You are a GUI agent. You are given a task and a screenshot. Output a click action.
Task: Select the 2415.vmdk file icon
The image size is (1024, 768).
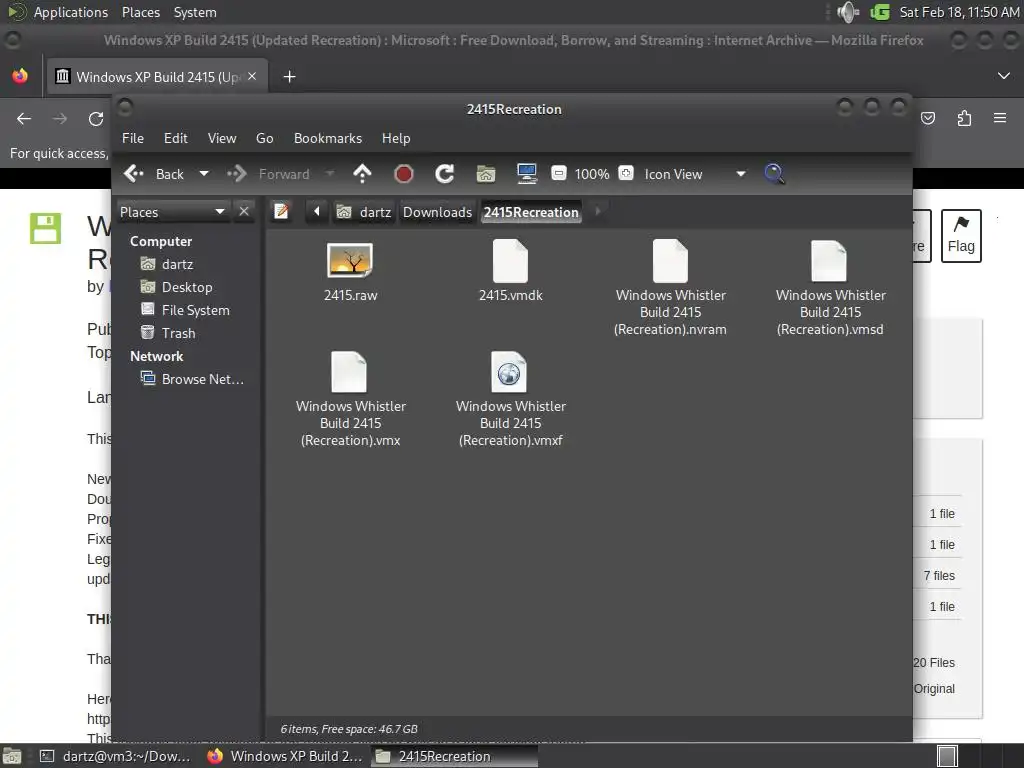510,261
